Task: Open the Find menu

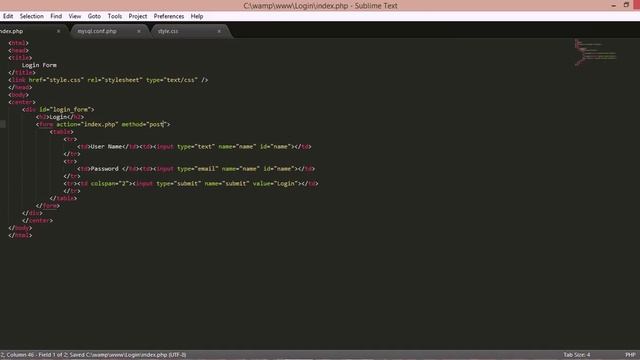Action: point(56,16)
